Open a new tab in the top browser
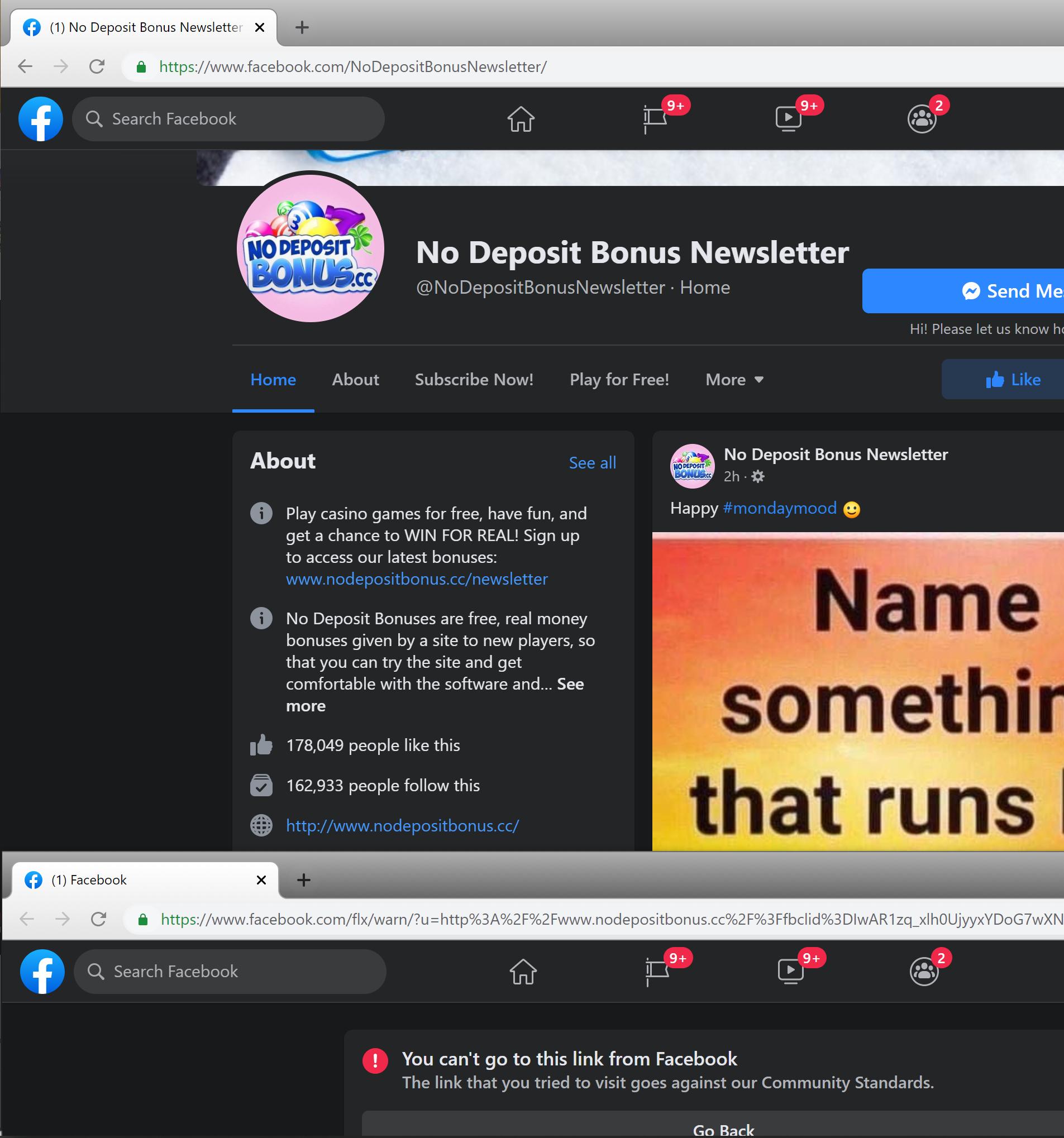Viewport: 1064px width, 1138px height. pos(302,27)
